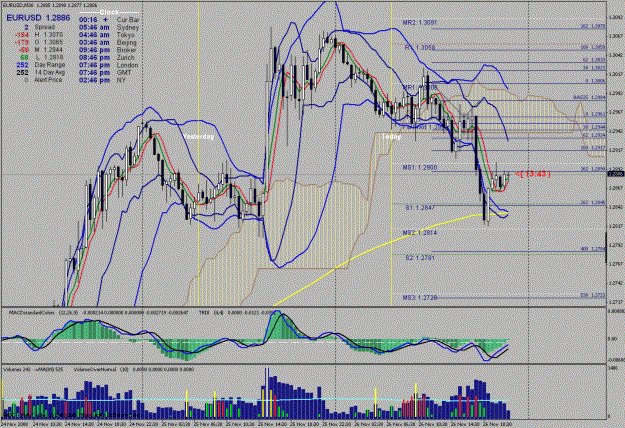Click the red 13:43 candle countdown
This screenshot has height=428, width=625.
533,174
